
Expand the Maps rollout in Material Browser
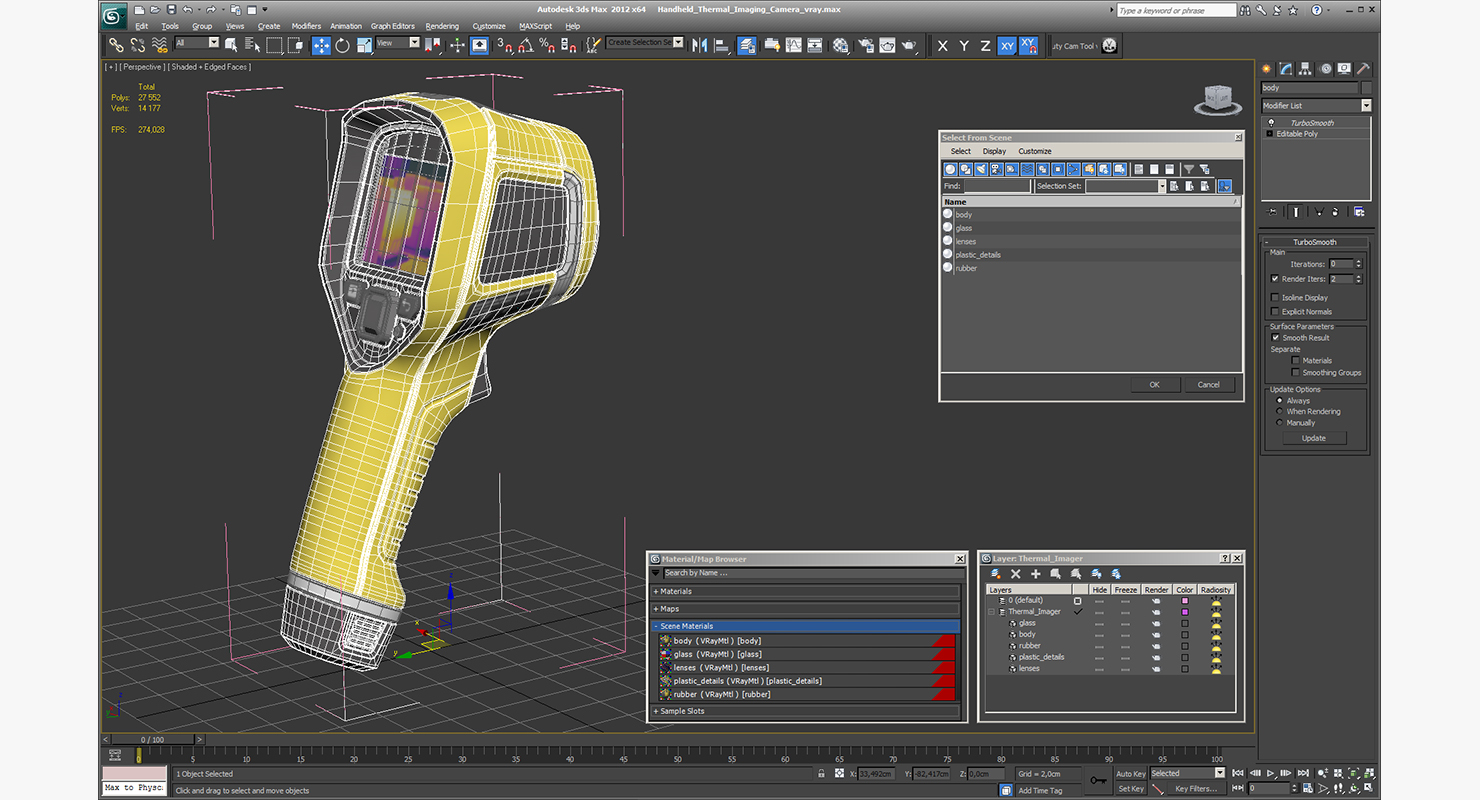806,608
